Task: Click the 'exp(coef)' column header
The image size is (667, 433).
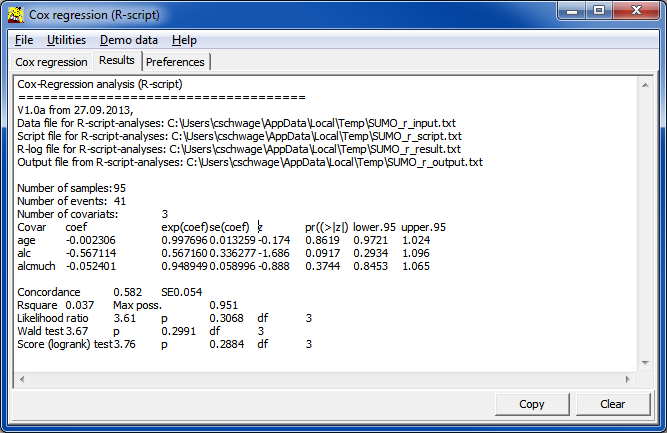Action: pos(185,228)
